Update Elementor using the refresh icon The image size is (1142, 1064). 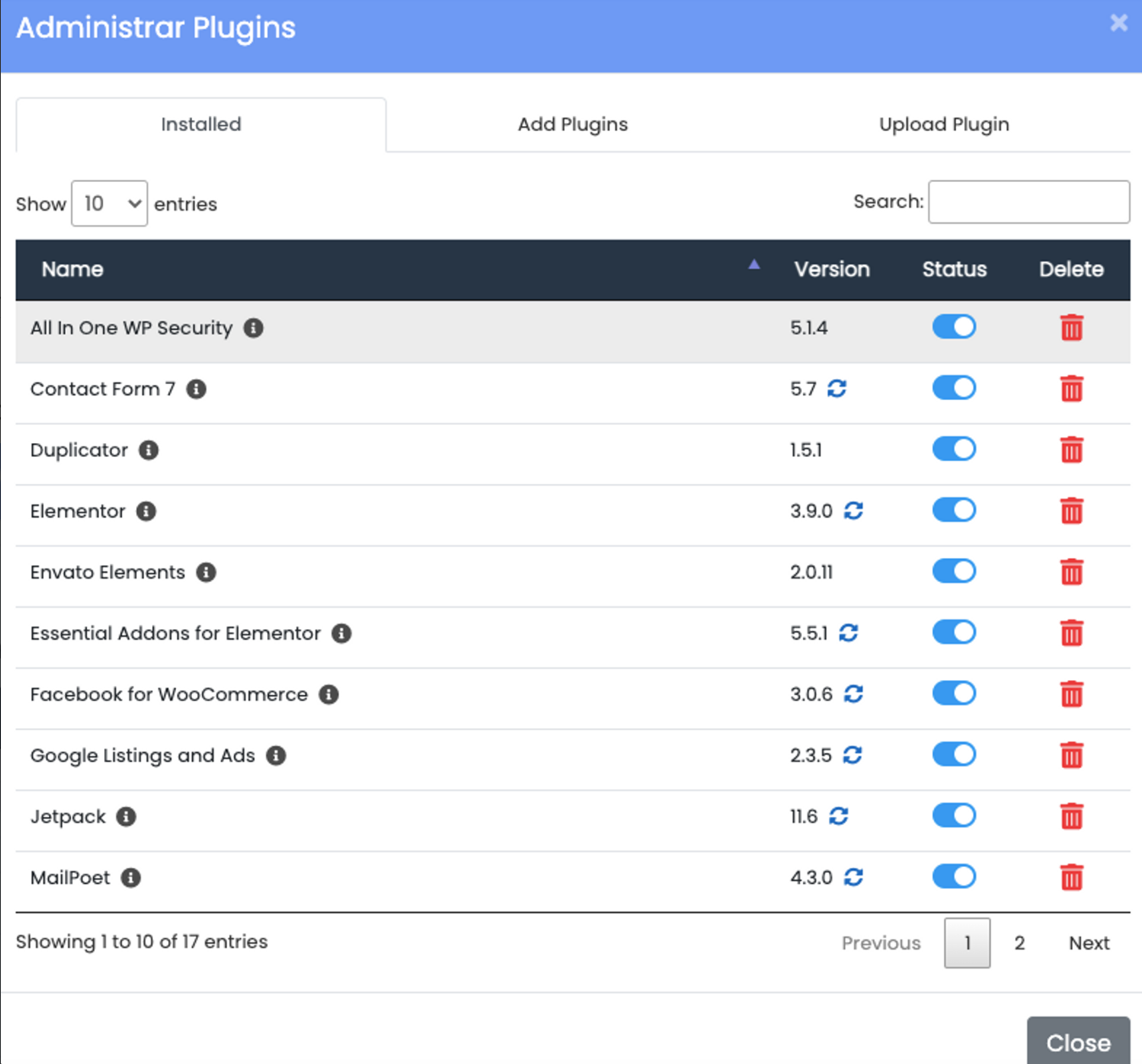tap(854, 511)
